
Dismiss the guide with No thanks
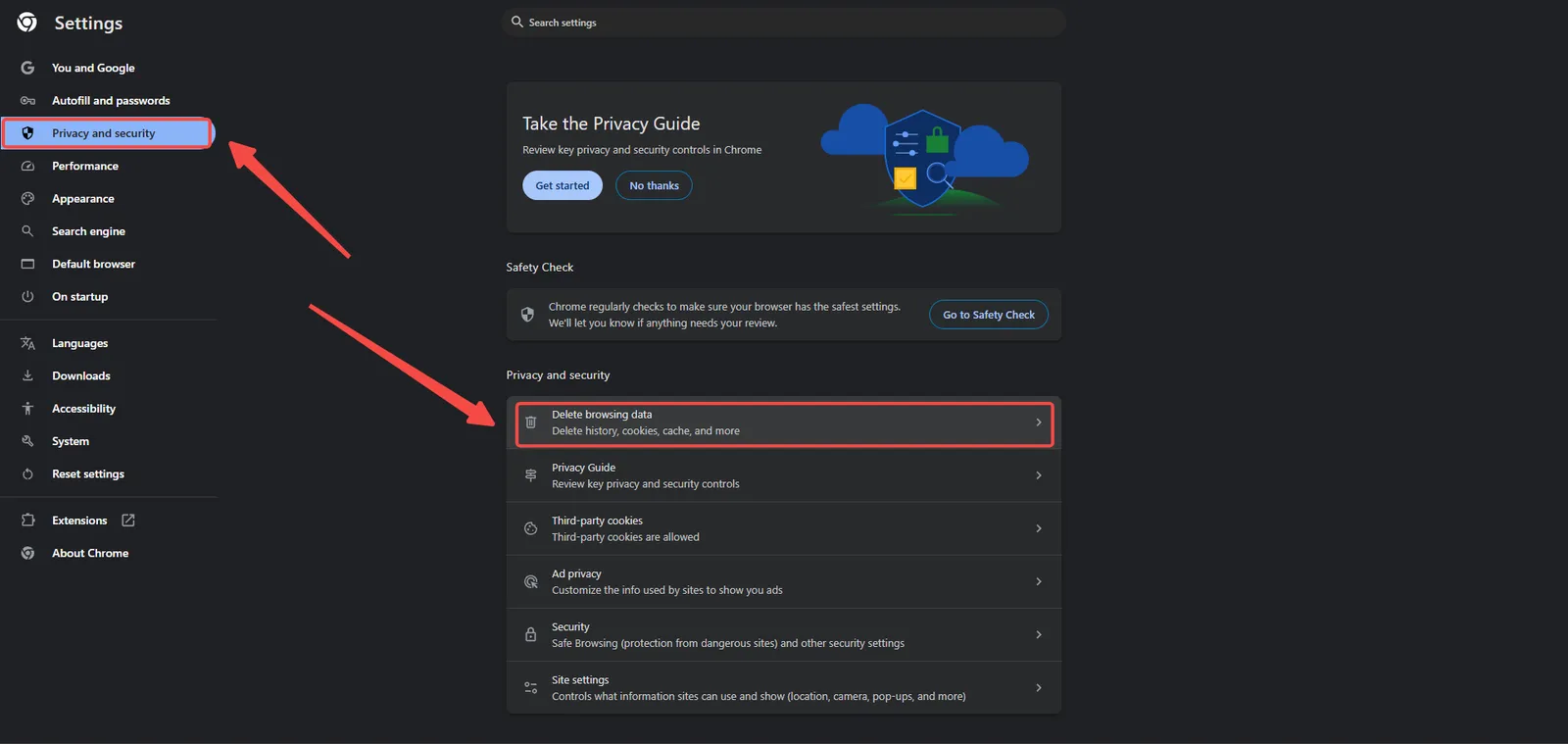[x=654, y=185]
